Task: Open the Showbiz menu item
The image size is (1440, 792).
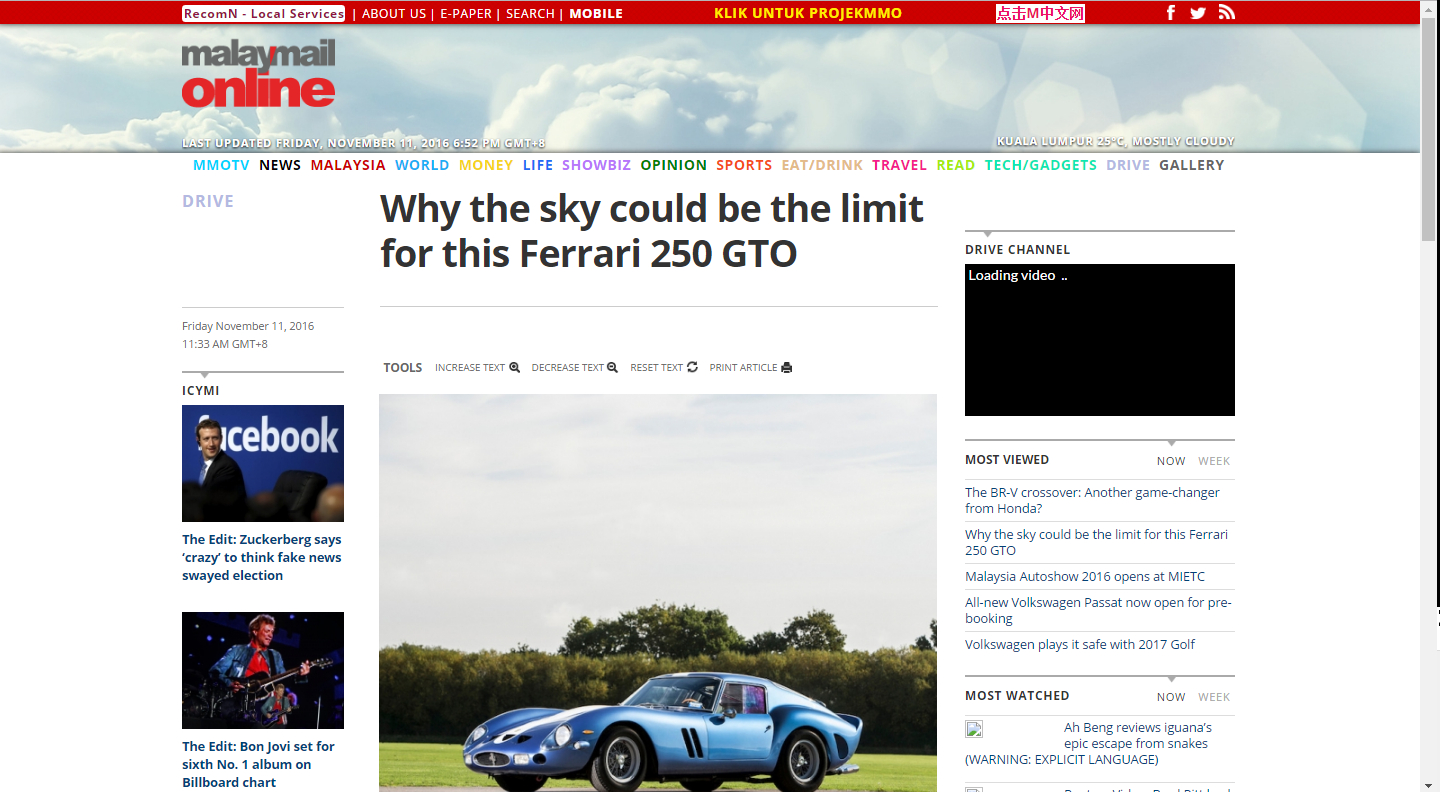Action: pyautogui.click(x=596, y=165)
